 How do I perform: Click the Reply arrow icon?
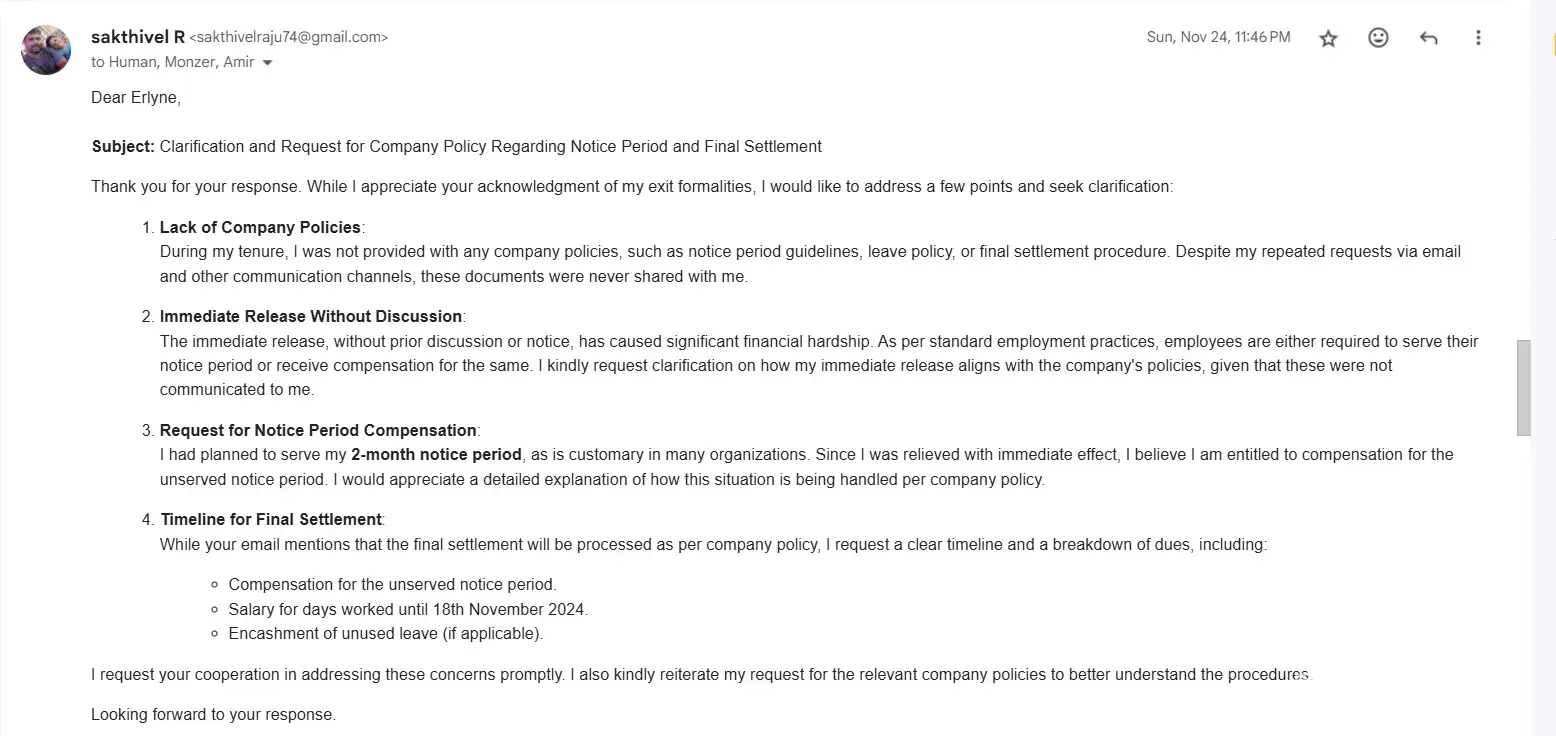click(1428, 38)
